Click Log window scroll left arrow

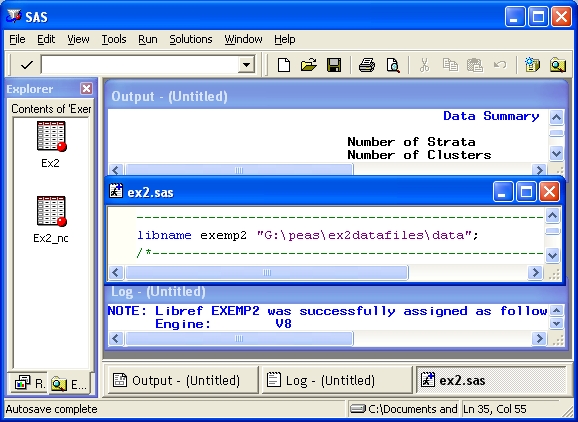pos(116,338)
